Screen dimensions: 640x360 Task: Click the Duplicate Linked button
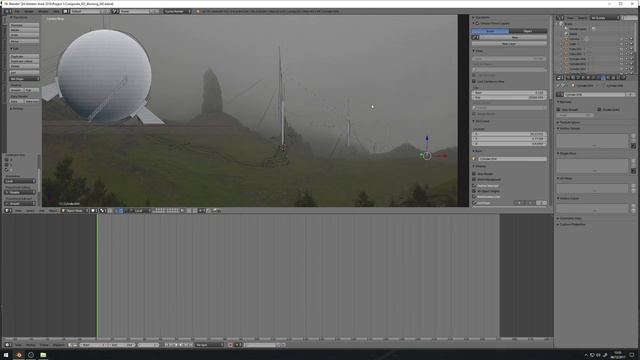[24, 61]
